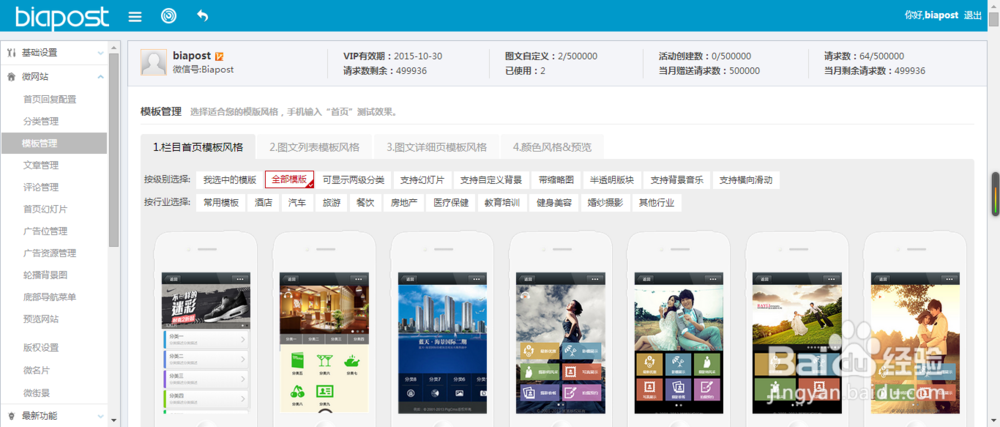
Task: Open 分类管理 in sidebar
Action: pos(41,121)
